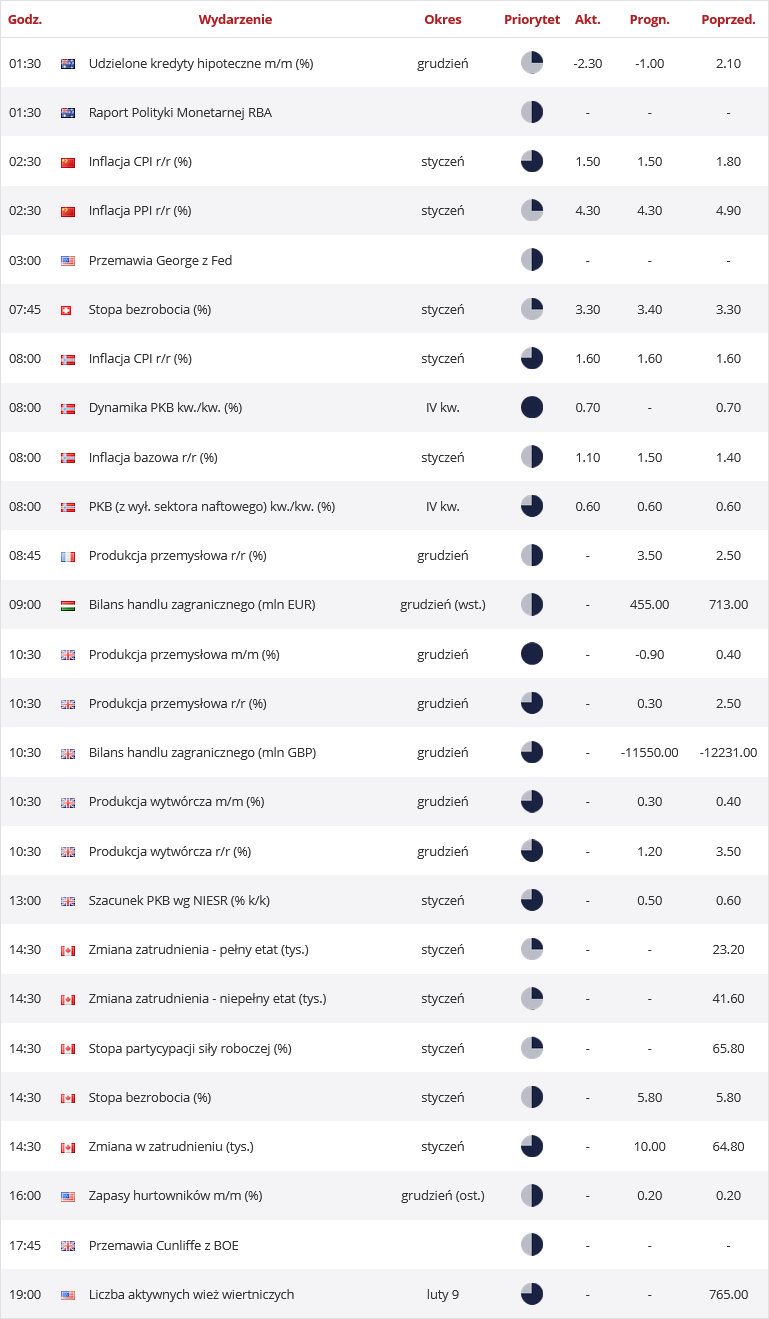Click US flag beside Liczba aktywnych wież wiertniczych
This screenshot has height=1319, width=769.
[68, 1295]
